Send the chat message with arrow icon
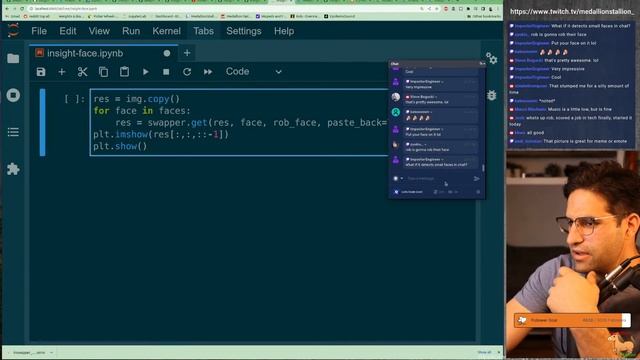Viewport: 640px width, 360px height. pos(476,178)
